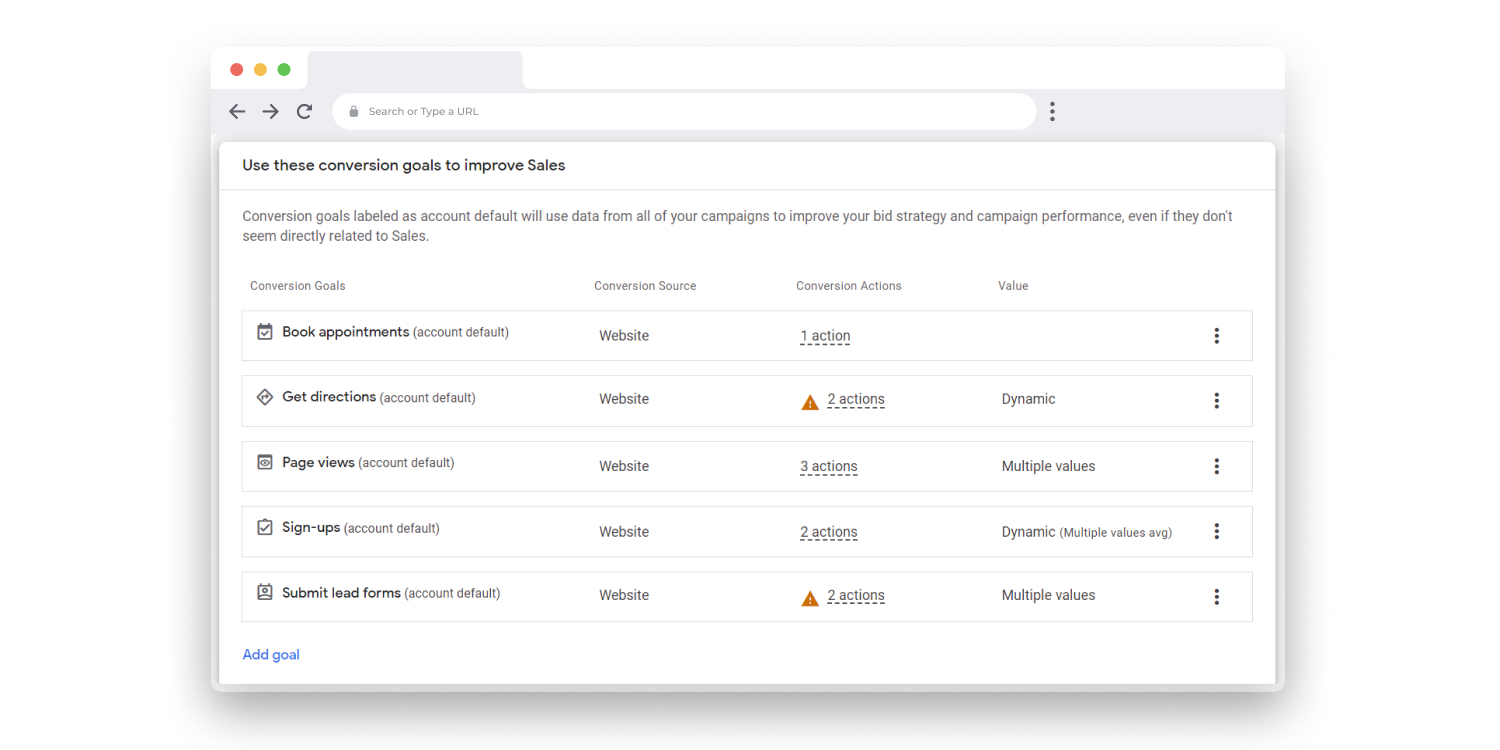Click the Add goal link
1500x750 pixels.
(x=271, y=655)
